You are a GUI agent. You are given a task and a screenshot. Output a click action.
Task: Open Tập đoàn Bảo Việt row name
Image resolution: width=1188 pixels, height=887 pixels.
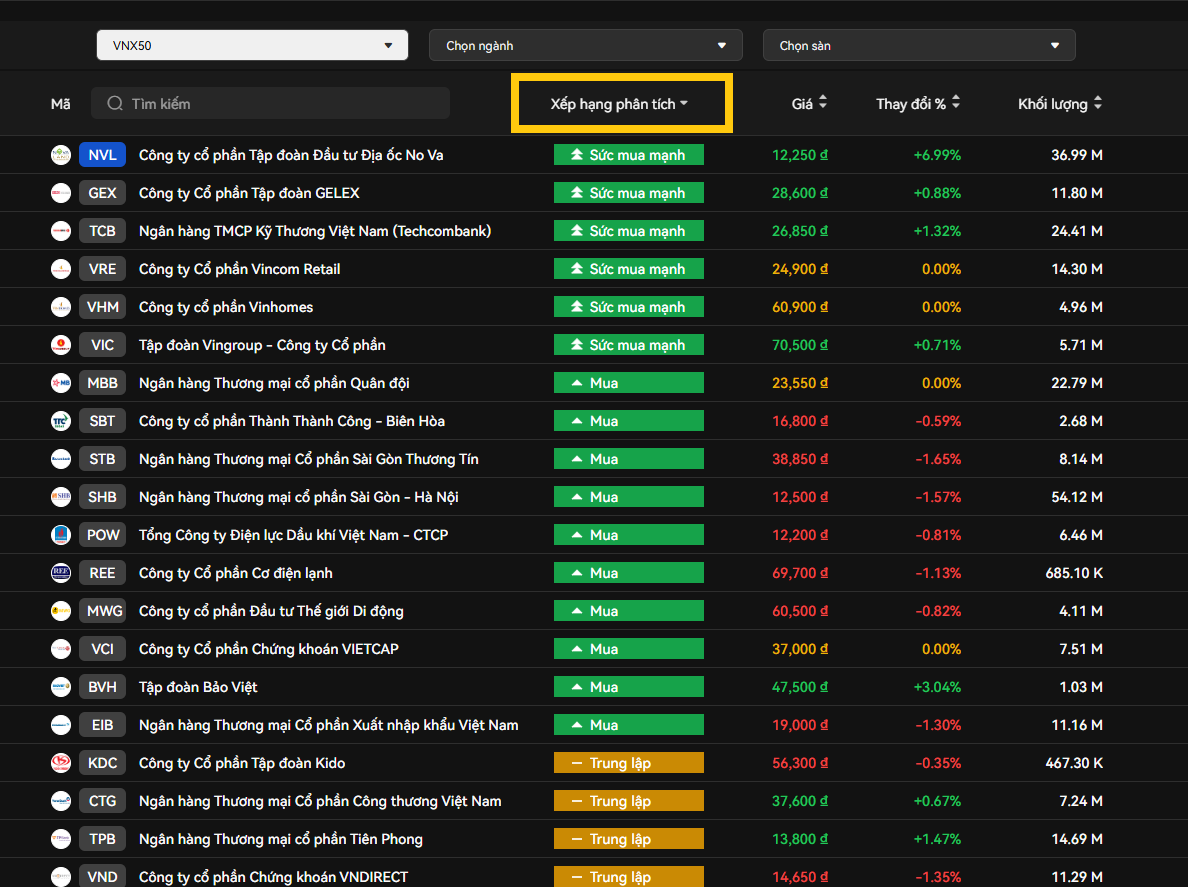click(x=198, y=687)
